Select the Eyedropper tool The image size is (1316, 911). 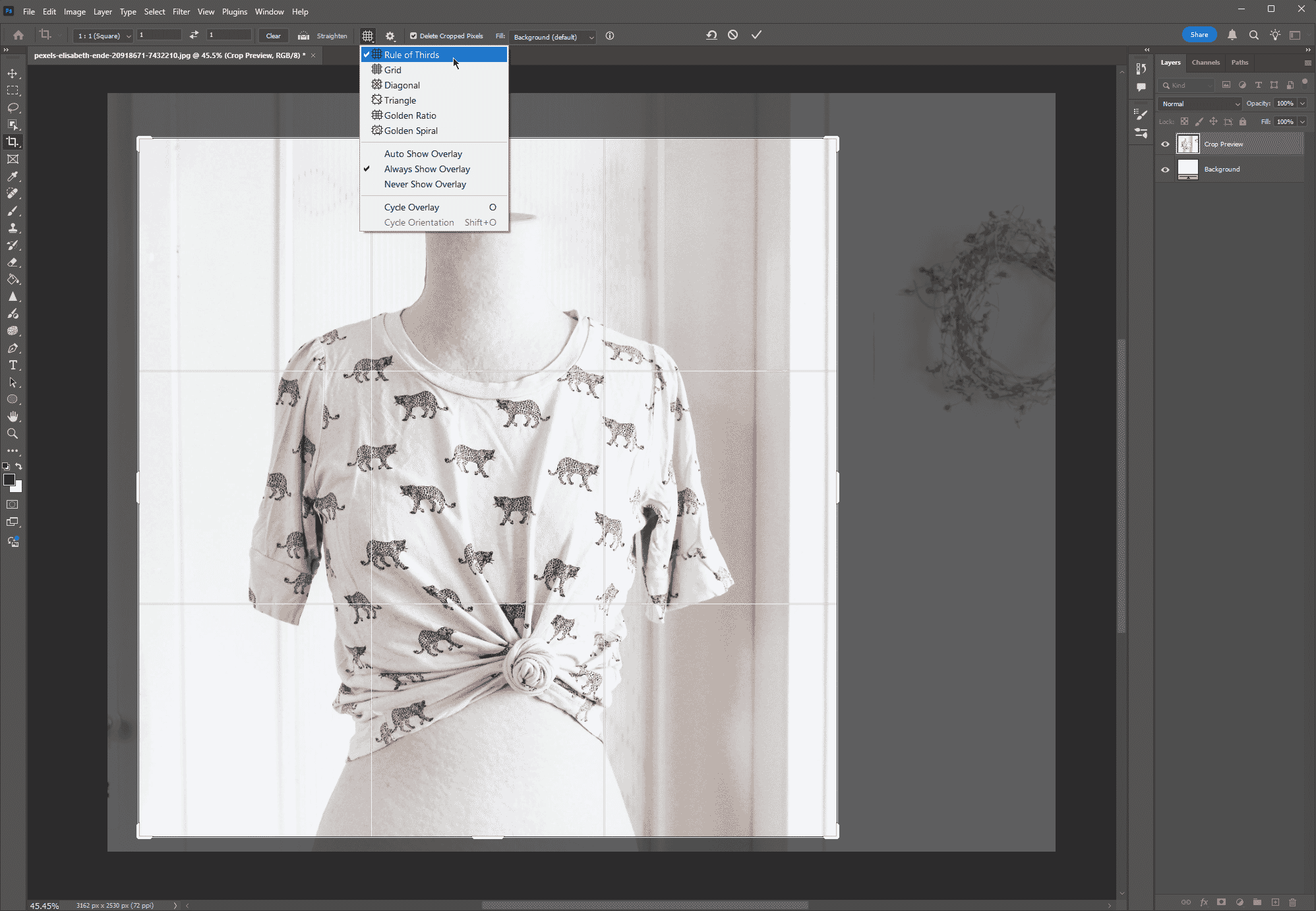pyautogui.click(x=13, y=176)
